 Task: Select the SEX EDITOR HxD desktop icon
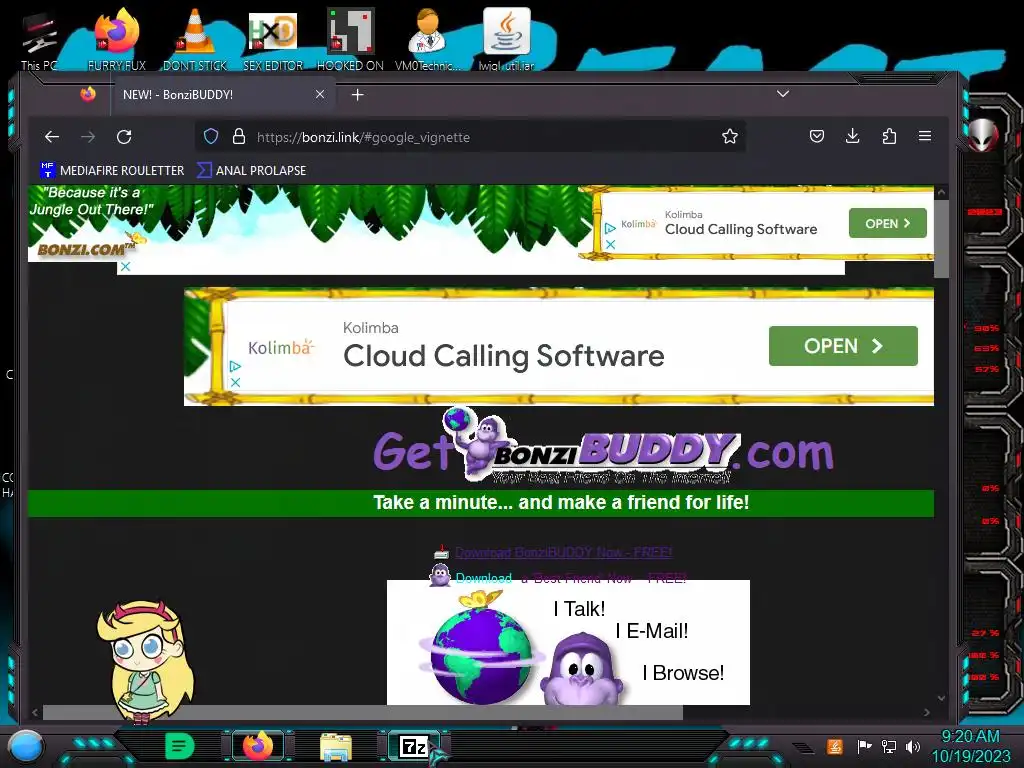(x=273, y=40)
